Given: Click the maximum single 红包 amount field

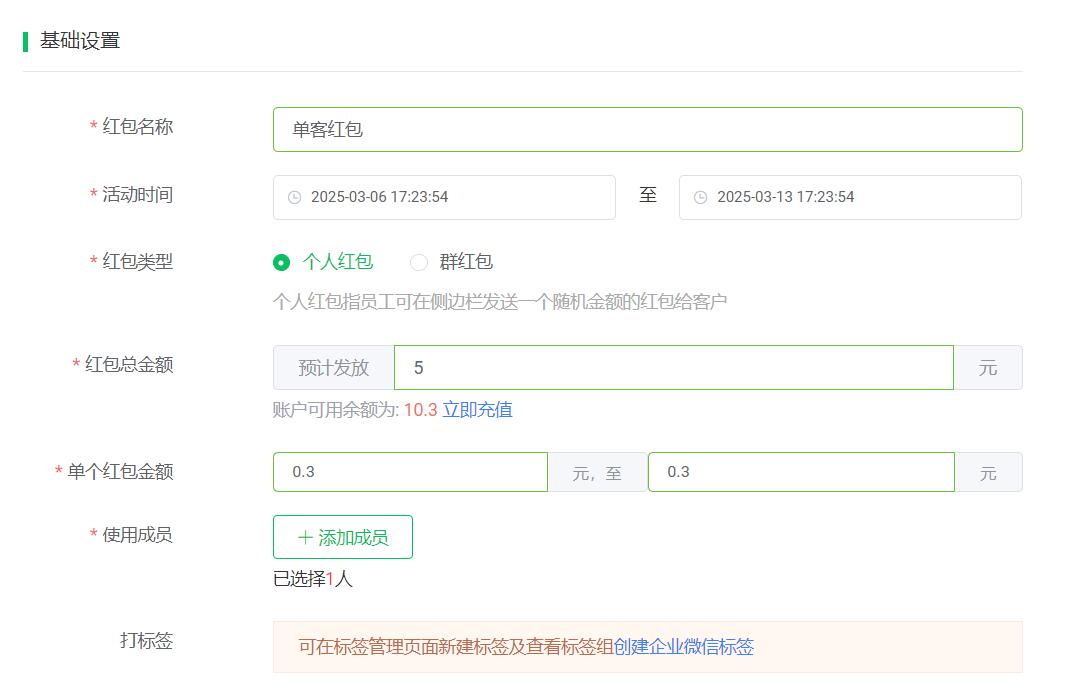Looking at the screenshot, I should 801,472.
